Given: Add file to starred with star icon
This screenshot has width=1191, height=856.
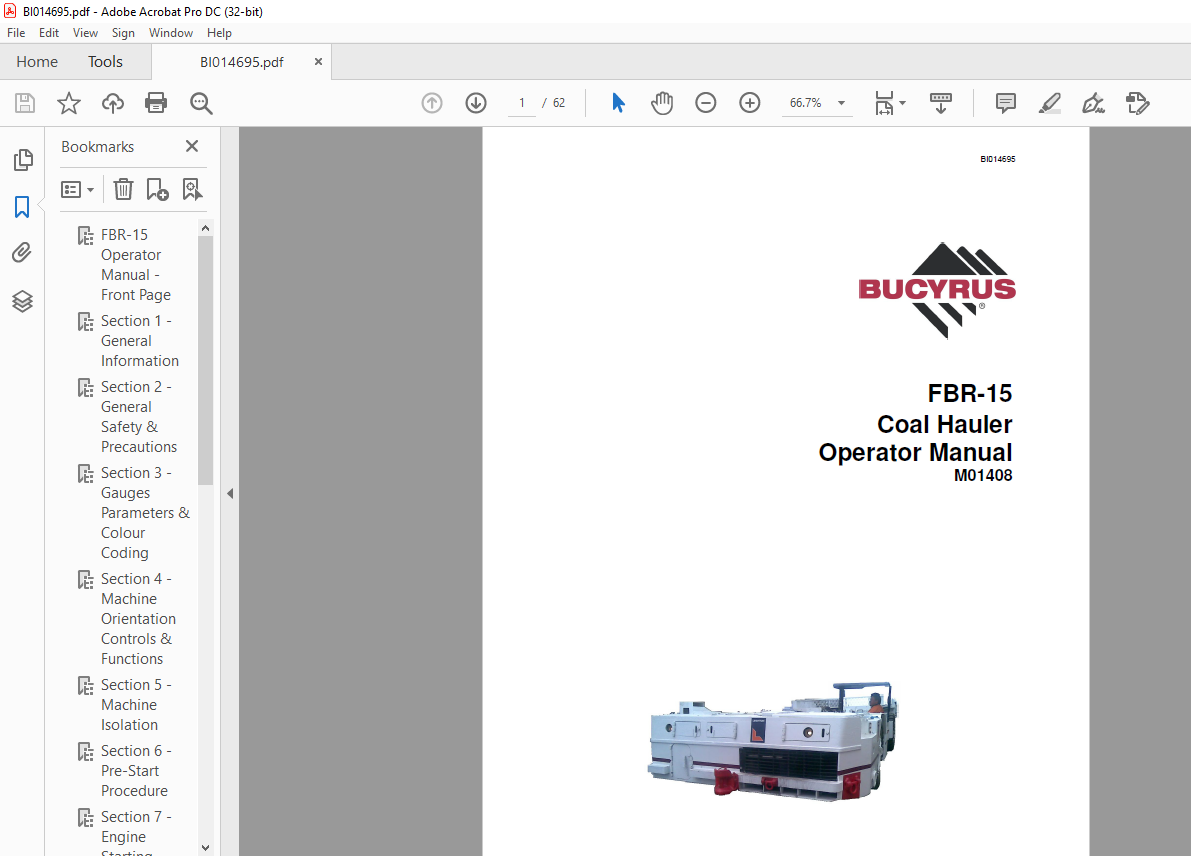Looking at the screenshot, I should tap(69, 103).
